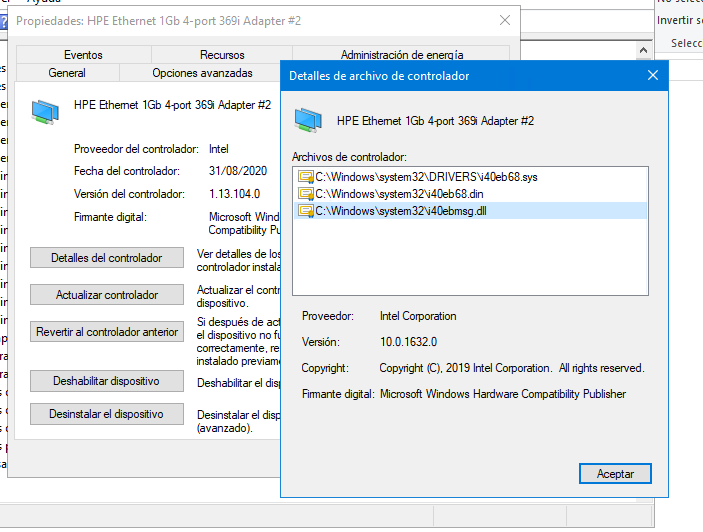The height and width of the screenshot is (532, 703).
Task: Select the i40ebmsg.dll driver file entry
Action: click(470, 211)
